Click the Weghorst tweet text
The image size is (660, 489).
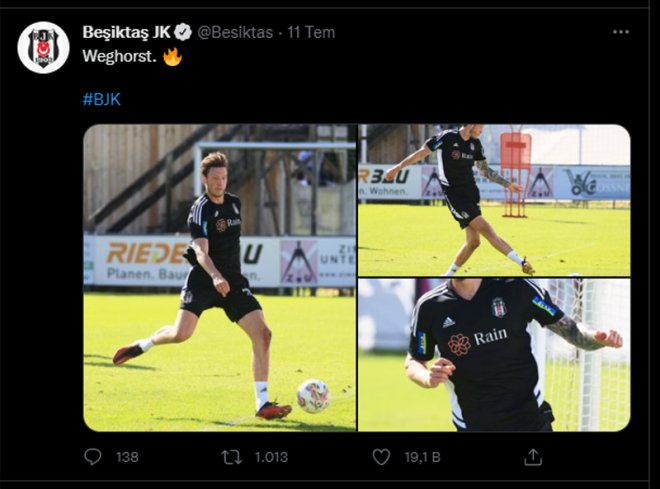118,57
